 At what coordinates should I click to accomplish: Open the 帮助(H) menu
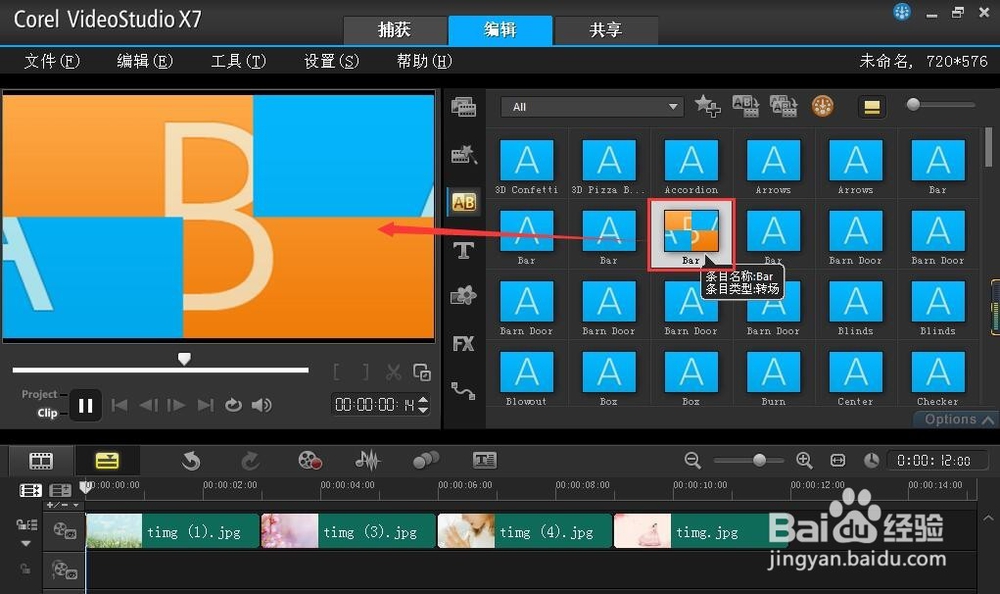pos(424,61)
